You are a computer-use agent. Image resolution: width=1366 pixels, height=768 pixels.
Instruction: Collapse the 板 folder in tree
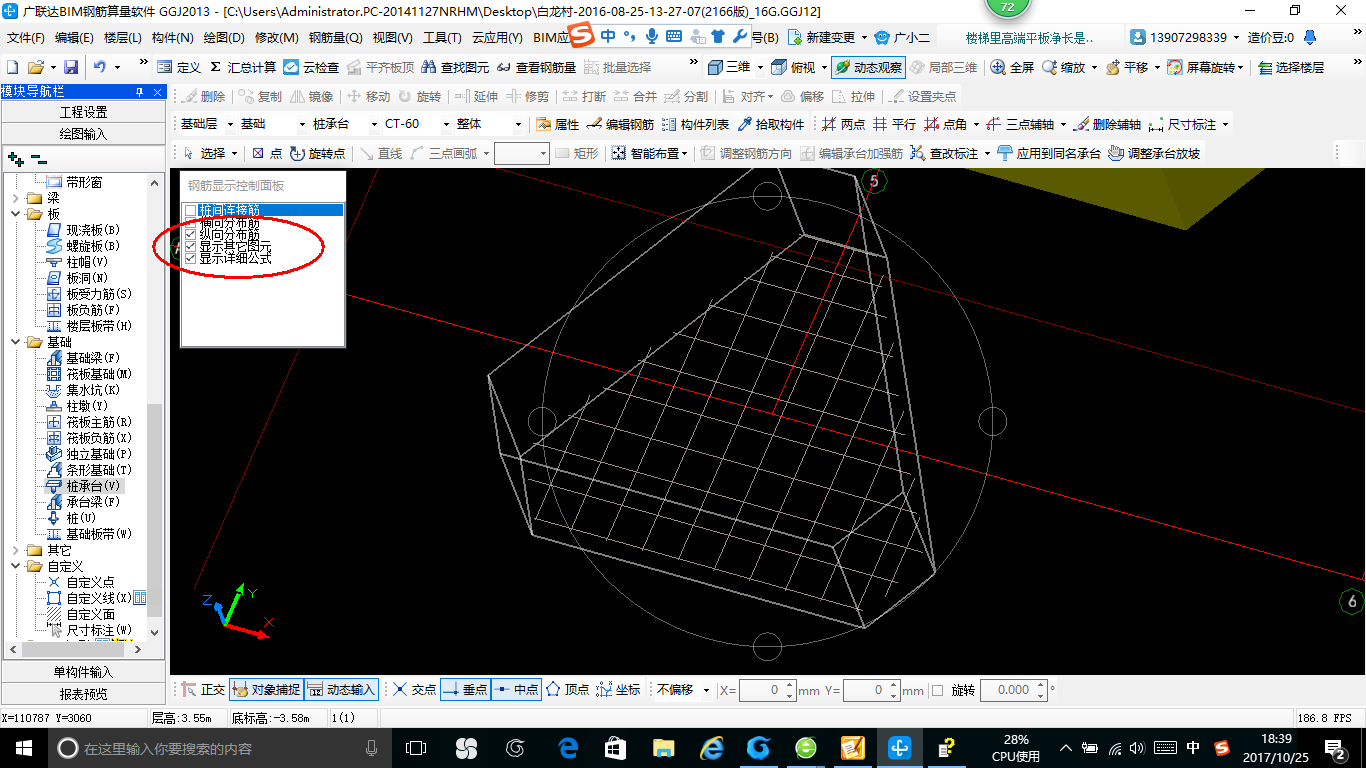pyautogui.click(x=17, y=214)
